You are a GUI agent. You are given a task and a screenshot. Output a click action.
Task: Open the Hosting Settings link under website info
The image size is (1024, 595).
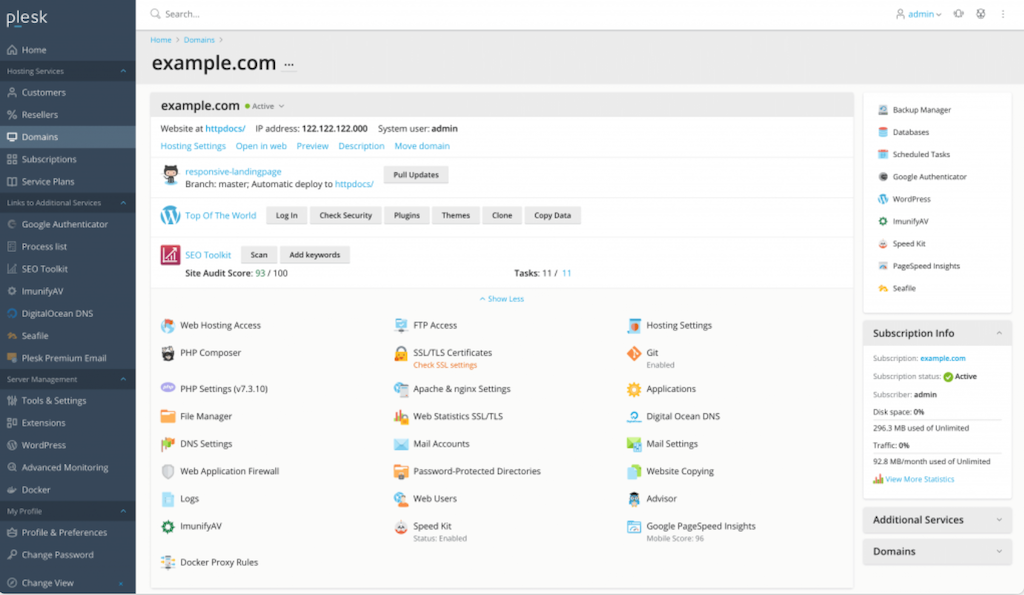[x=193, y=146]
